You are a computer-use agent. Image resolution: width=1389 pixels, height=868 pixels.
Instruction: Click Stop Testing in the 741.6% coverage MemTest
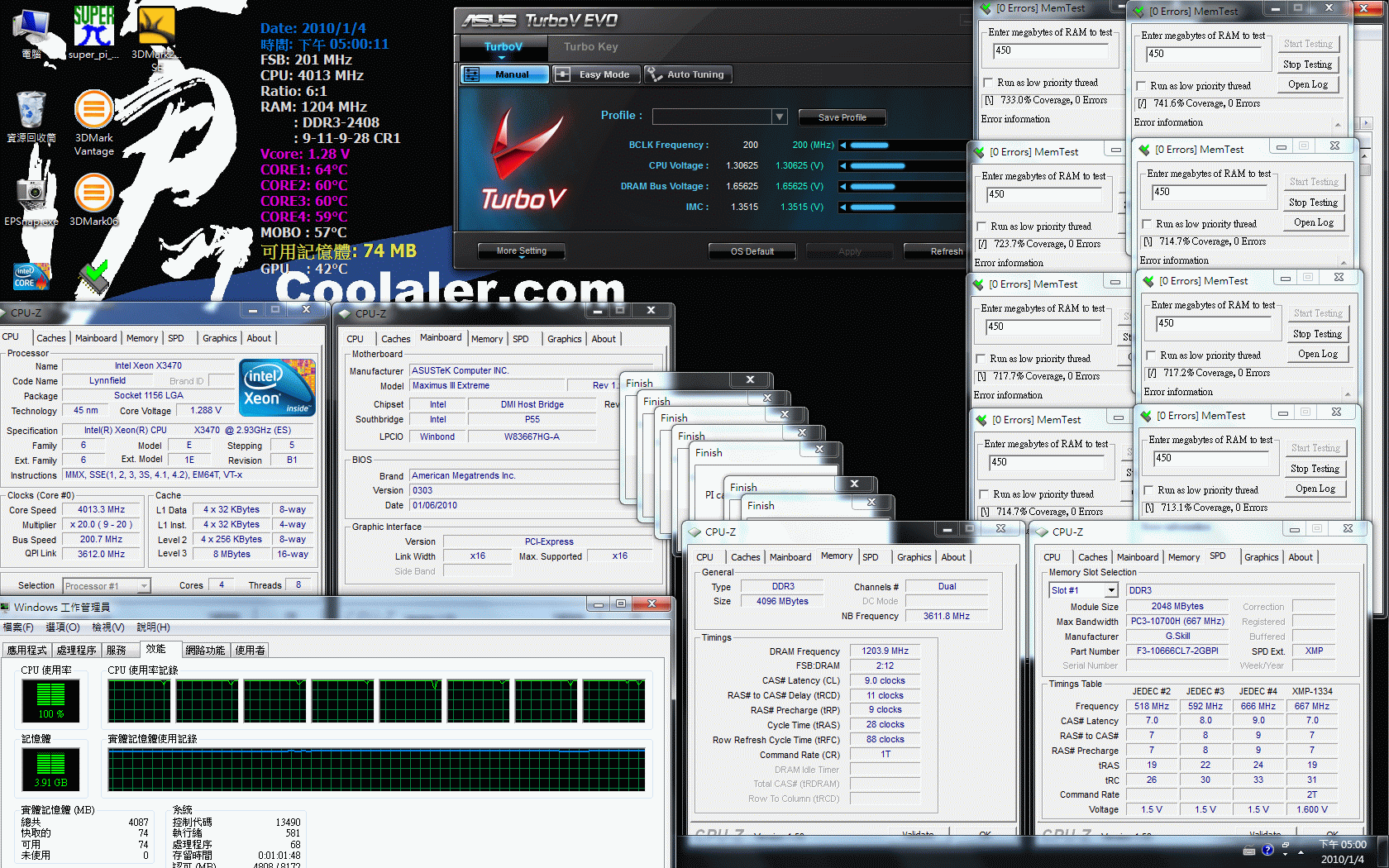1307,64
